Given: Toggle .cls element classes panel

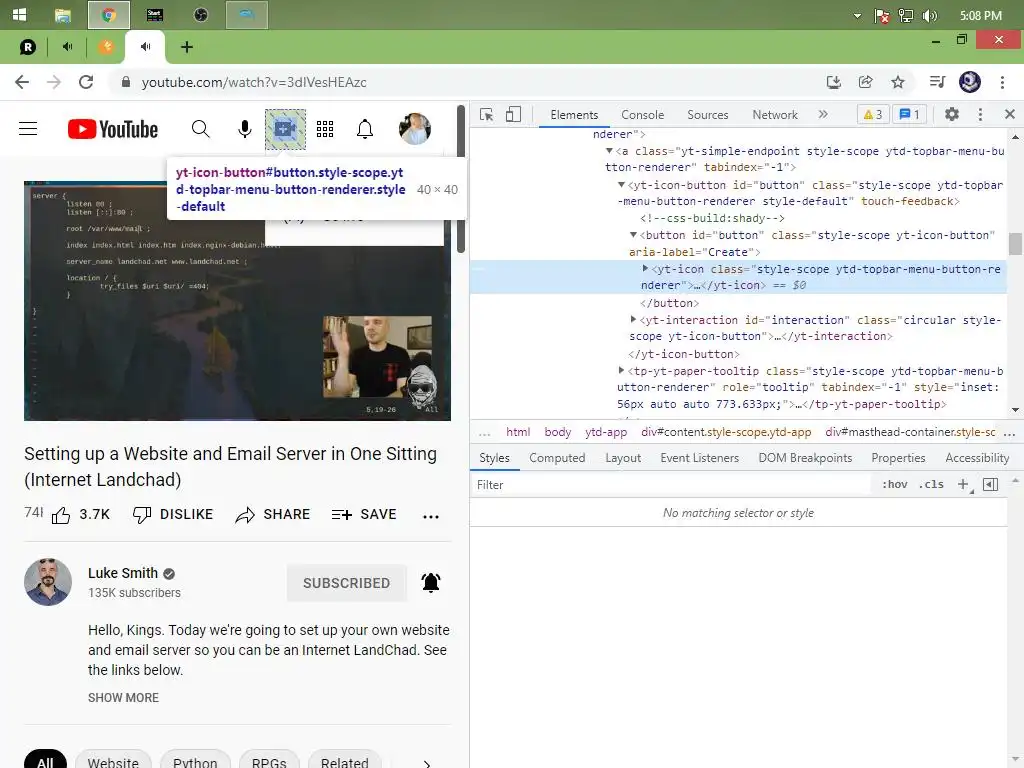Looking at the screenshot, I should [x=931, y=485].
